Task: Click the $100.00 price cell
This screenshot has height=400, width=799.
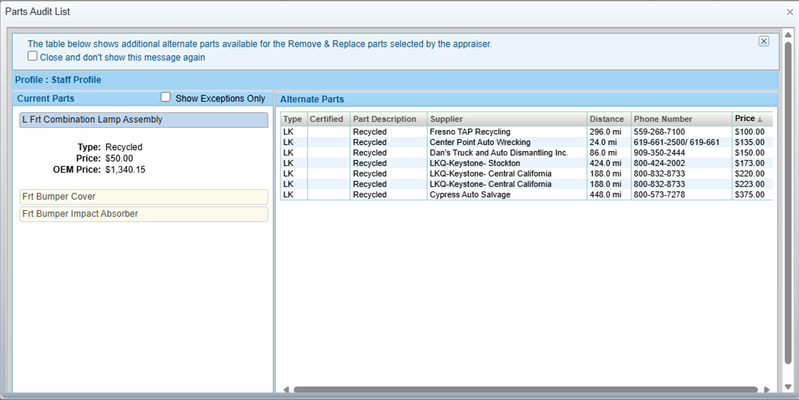Action: click(x=750, y=132)
